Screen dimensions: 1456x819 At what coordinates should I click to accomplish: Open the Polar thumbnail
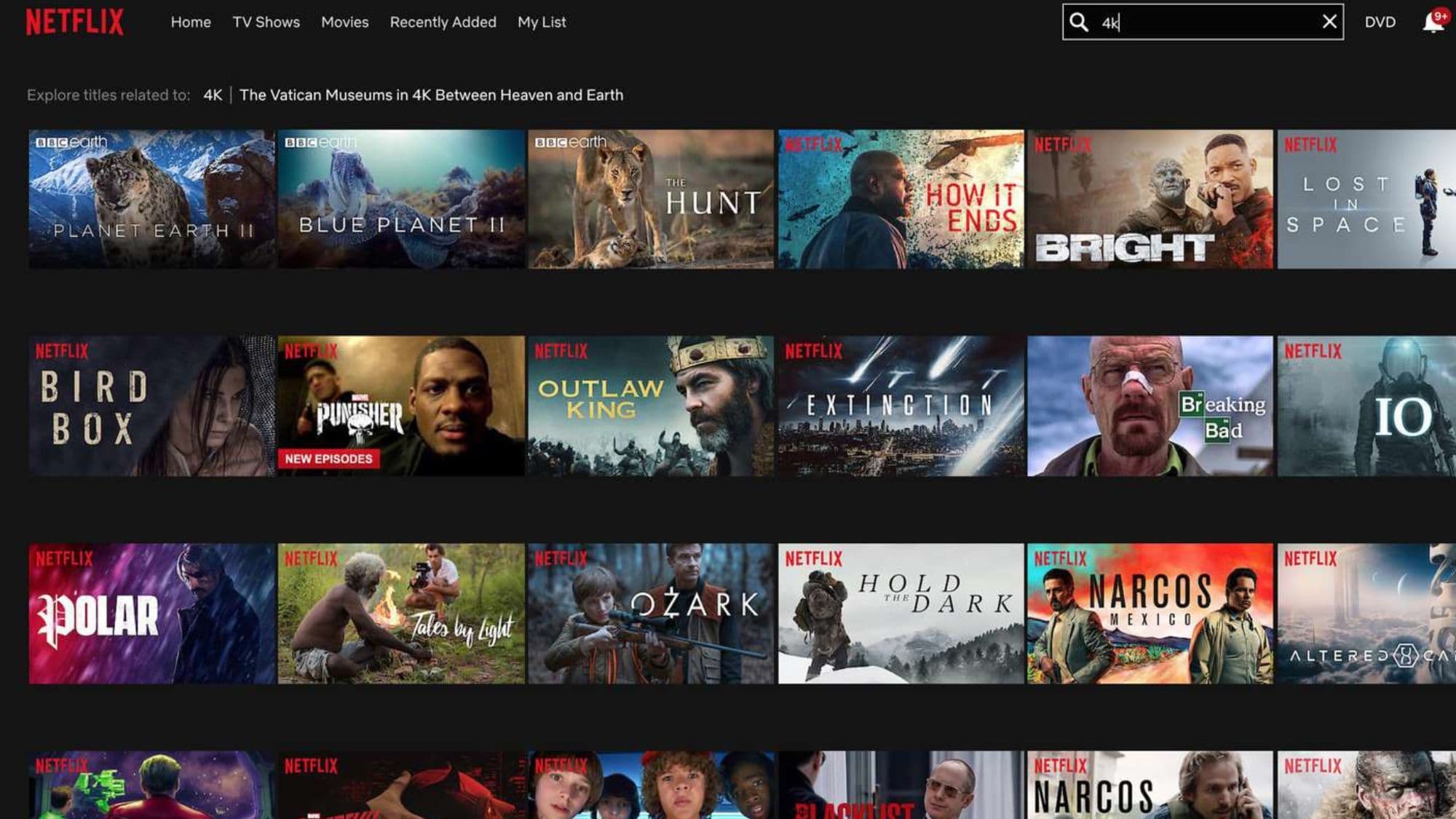tap(151, 614)
